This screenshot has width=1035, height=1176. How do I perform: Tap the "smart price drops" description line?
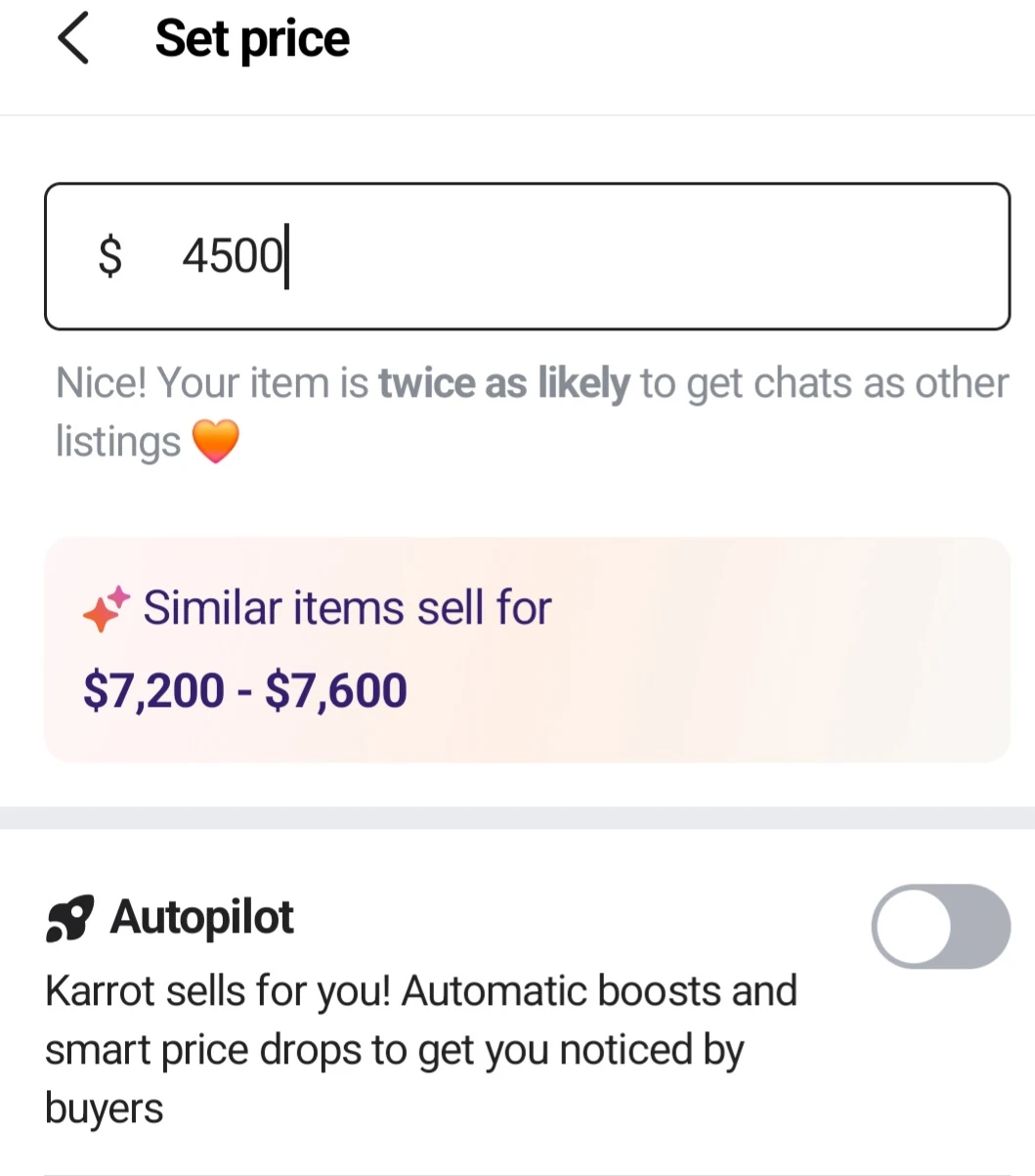(x=393, y=1050)
